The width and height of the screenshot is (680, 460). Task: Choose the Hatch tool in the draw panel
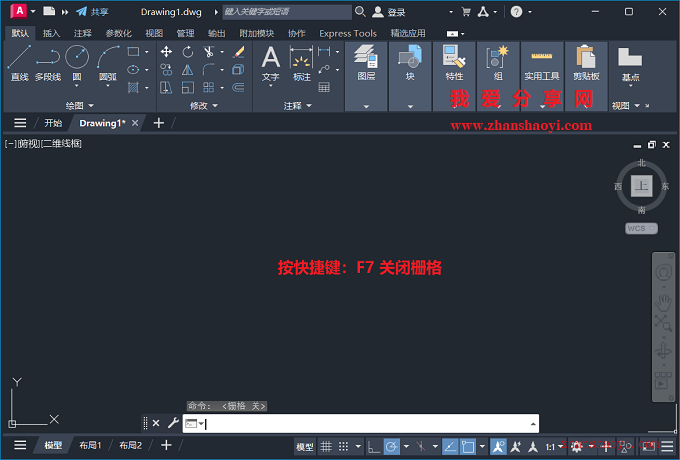133,88
